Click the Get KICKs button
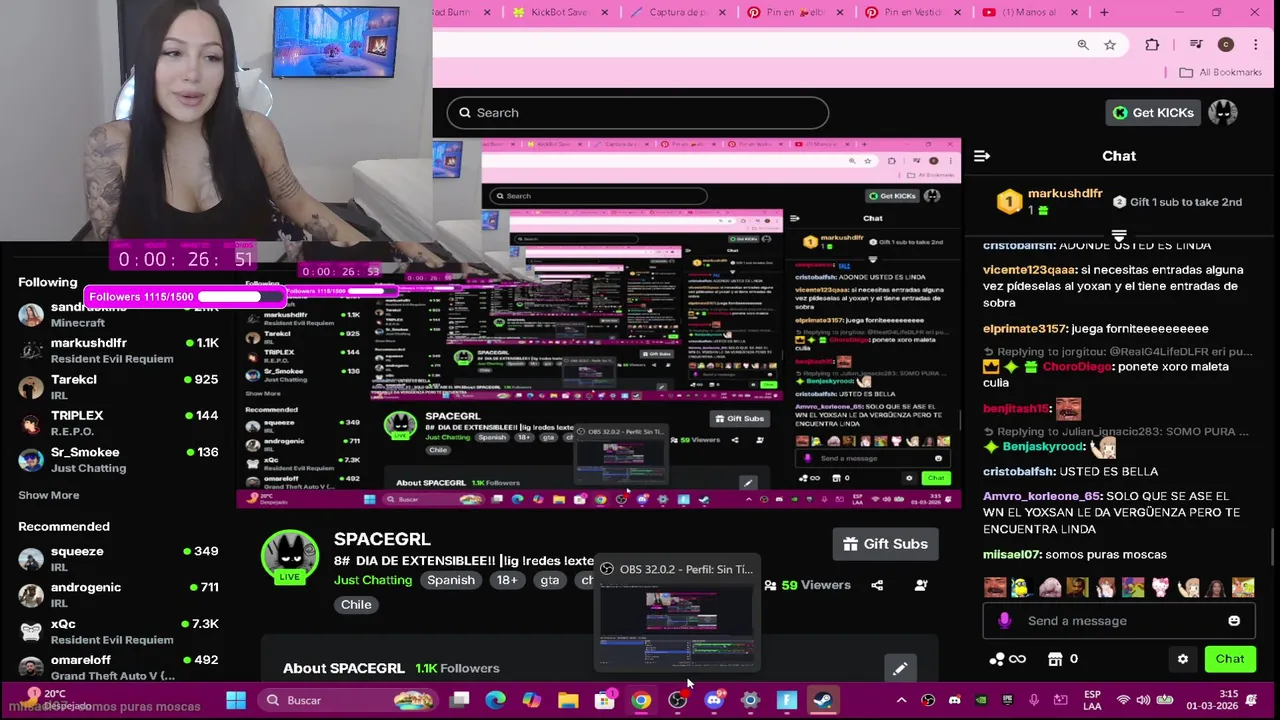 [x=1152, y=113]
